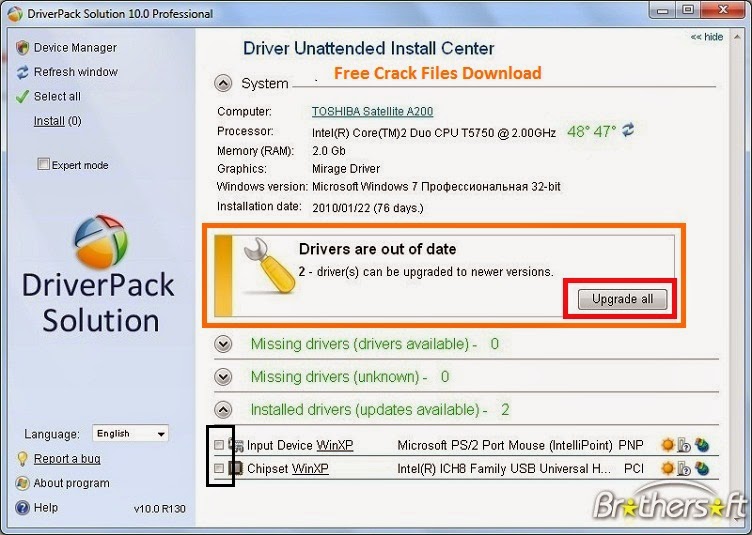
Task: Click the Help menu item
Action: (46, 507)
